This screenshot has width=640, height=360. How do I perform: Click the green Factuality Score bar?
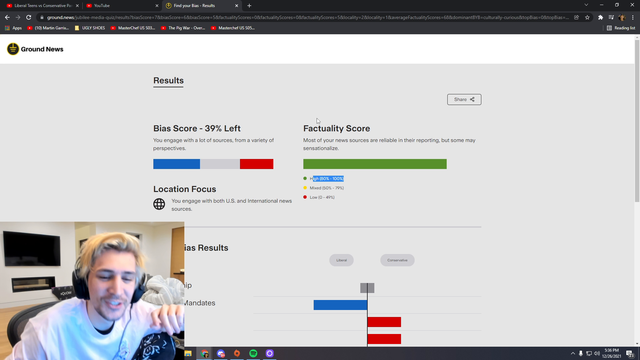click(375, 164)
